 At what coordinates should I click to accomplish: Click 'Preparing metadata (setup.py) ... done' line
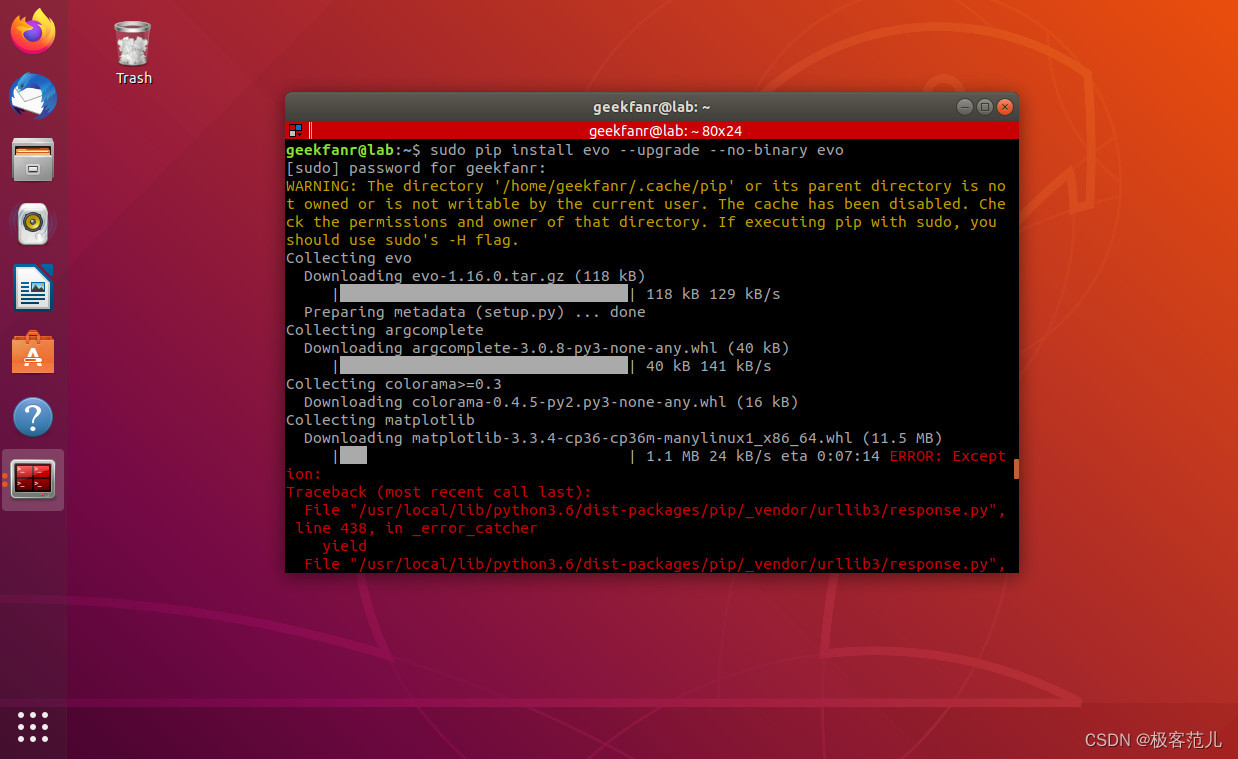click(x=475, y=312)
